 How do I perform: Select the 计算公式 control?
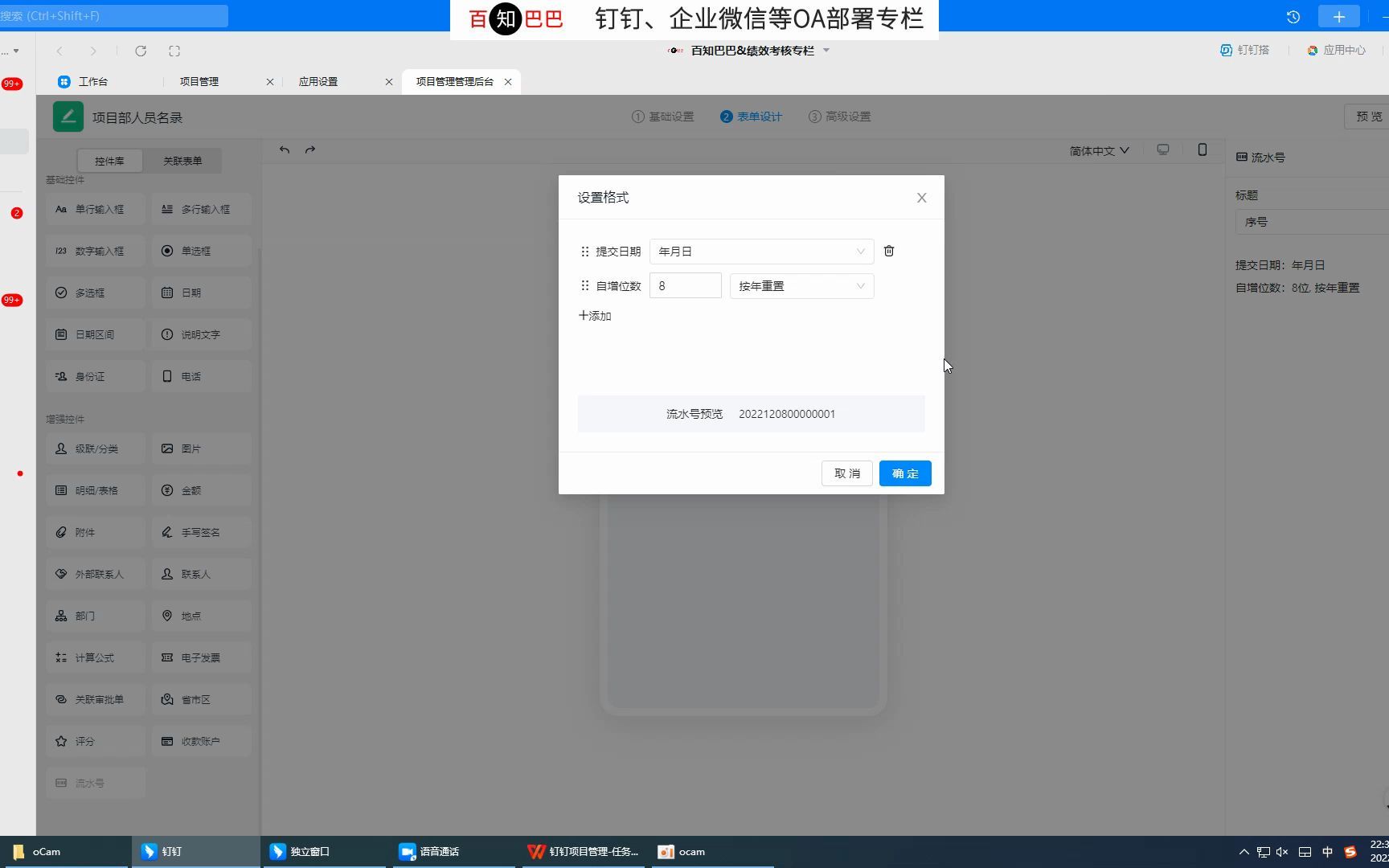coord(96,657)
